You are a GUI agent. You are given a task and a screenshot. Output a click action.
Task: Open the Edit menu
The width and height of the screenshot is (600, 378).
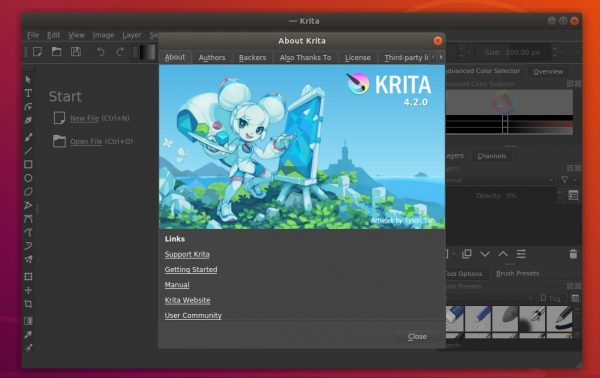53,35
